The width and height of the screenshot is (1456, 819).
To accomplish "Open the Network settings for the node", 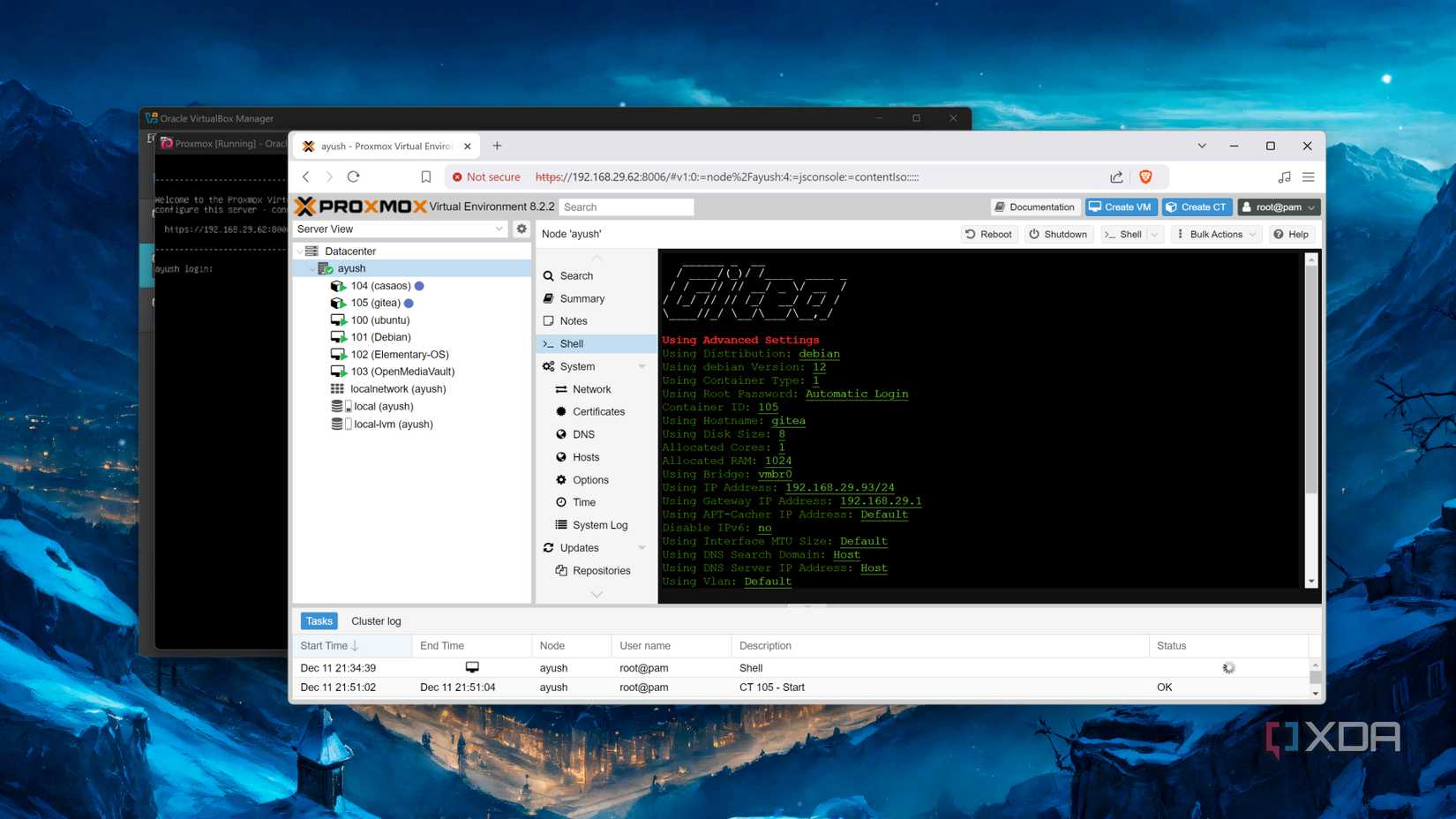I will pos(593,389).
